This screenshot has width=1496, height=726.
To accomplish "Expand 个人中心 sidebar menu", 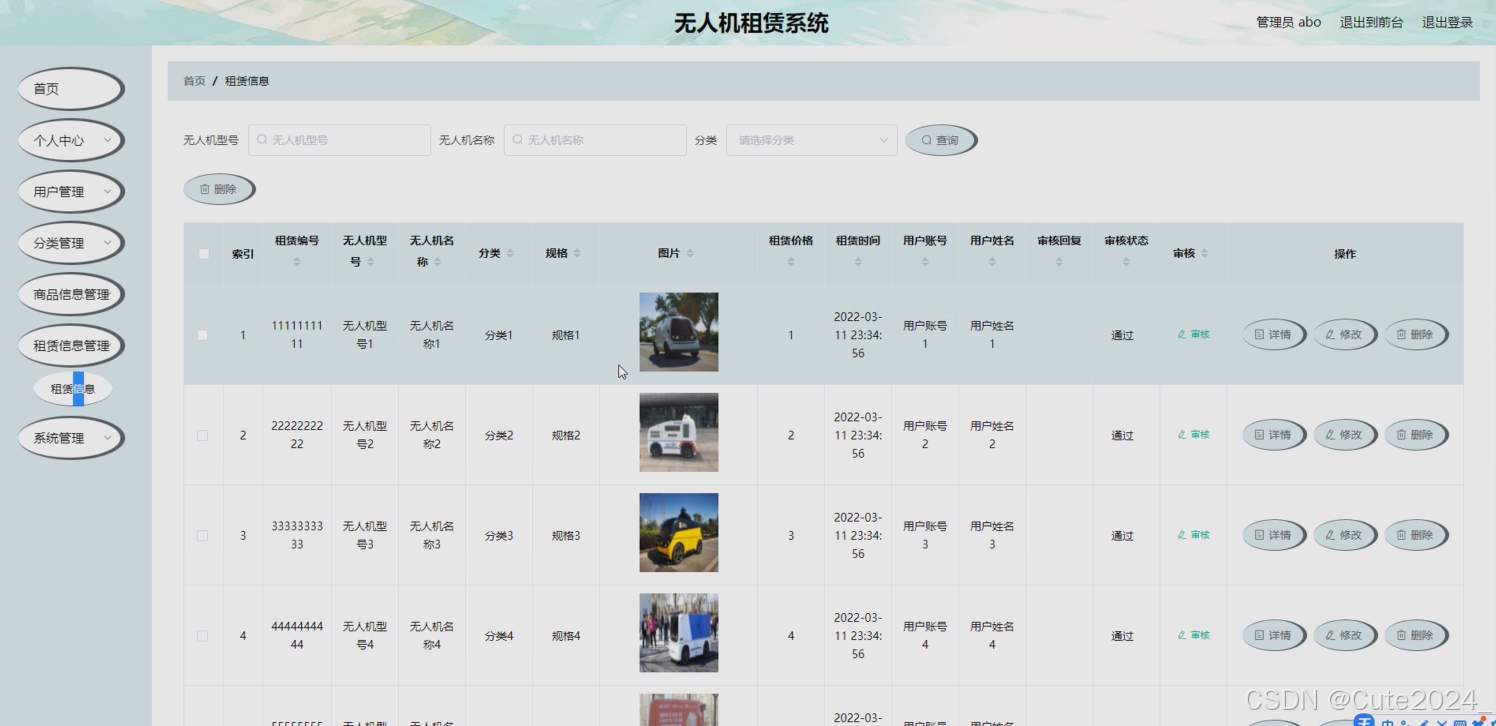I will [x=71, y=141].
